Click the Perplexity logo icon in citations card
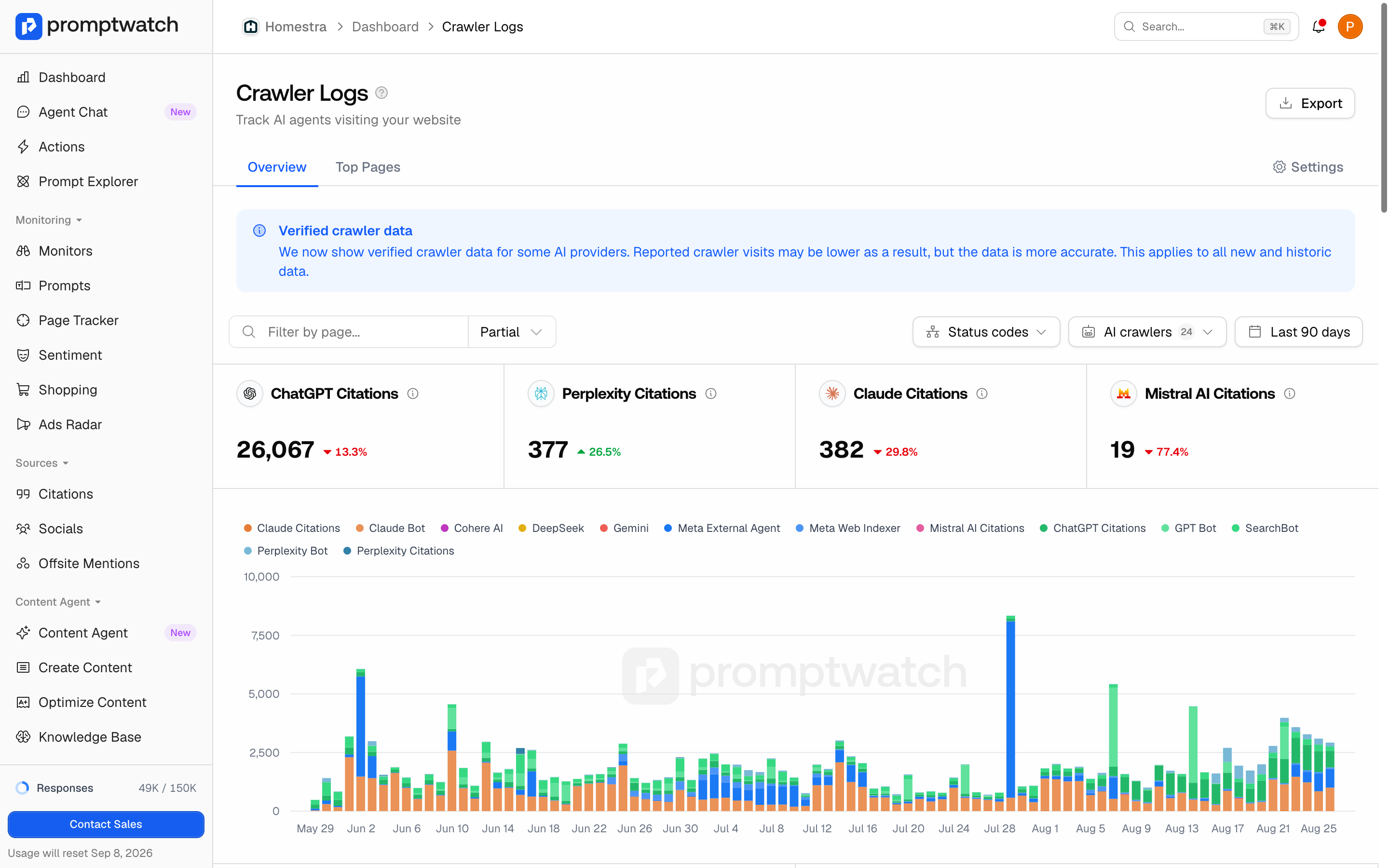 click(541, 394)
